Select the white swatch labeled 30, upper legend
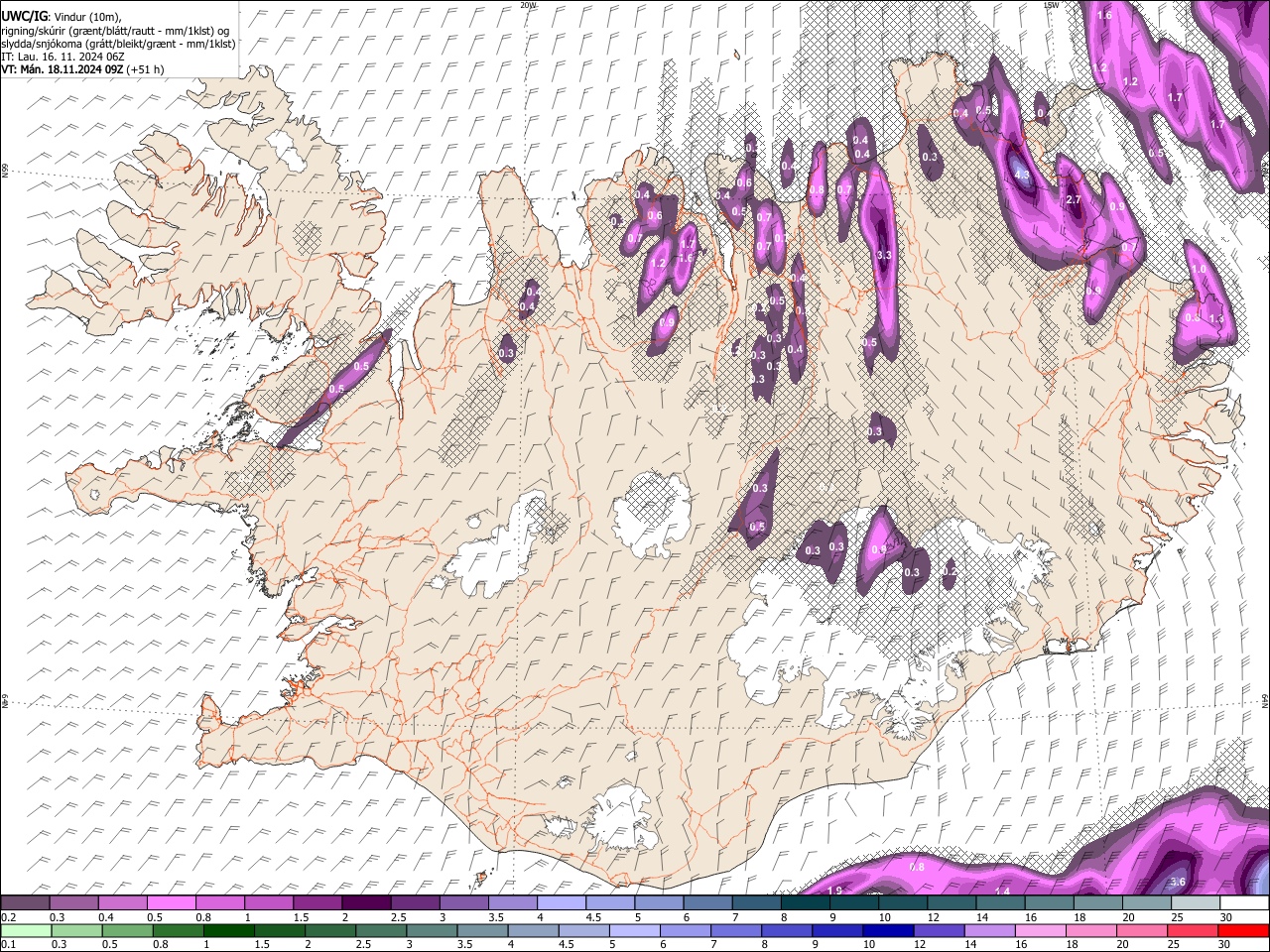 [x=1244, y=903]
